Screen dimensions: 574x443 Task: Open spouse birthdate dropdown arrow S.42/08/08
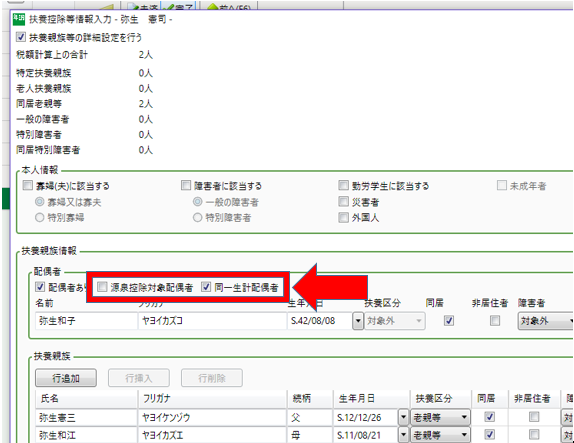pyautogui.click(x=358, y=321)
